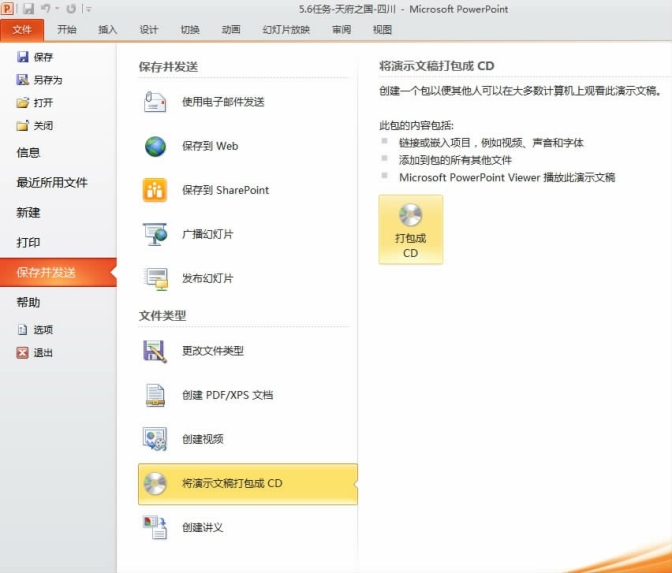Switch to the 视图 ribbon tab
This screenshot has height=573, width=672.
coord(382,30)
